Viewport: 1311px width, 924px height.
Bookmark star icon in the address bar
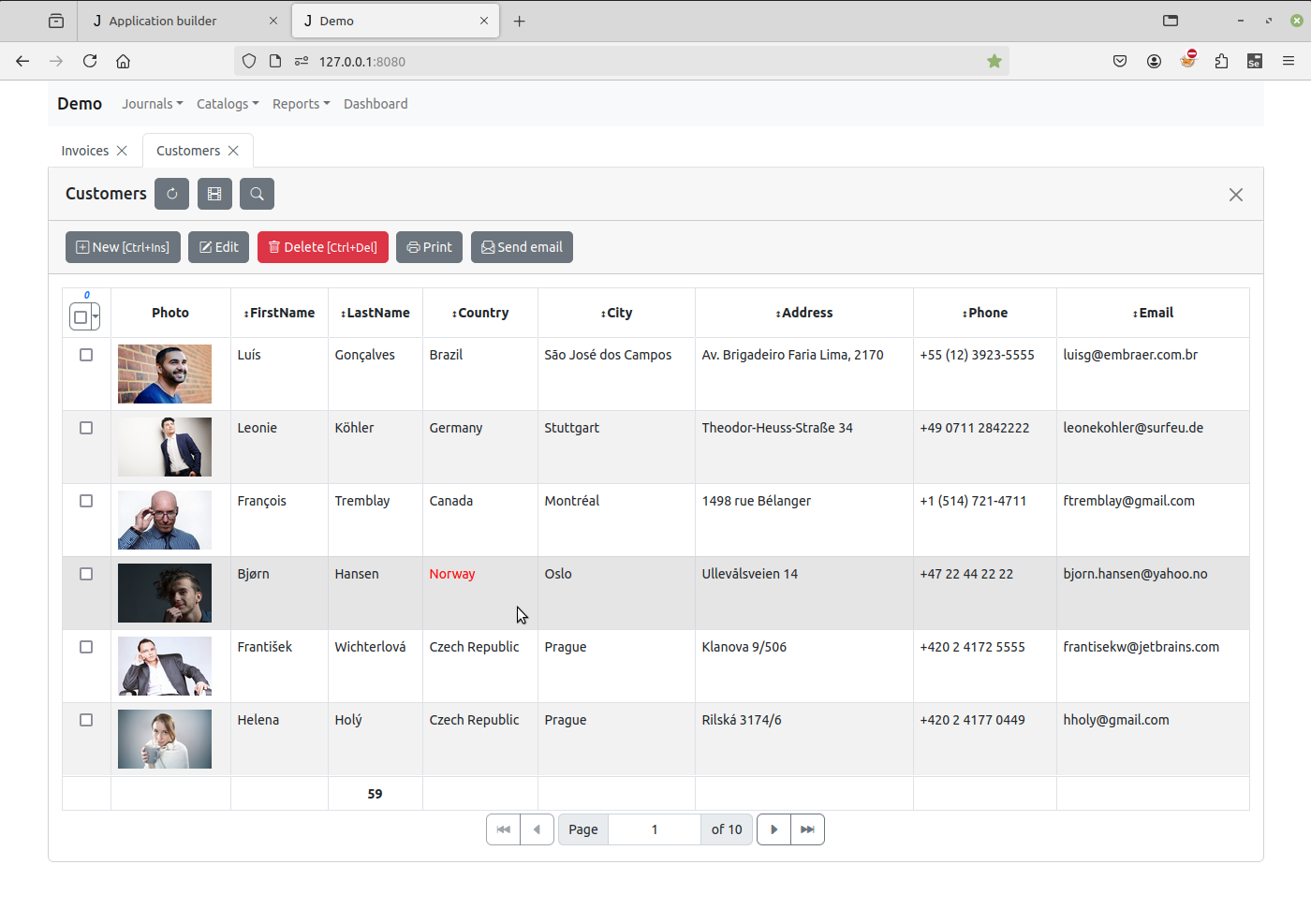click(x=994, y=61)
